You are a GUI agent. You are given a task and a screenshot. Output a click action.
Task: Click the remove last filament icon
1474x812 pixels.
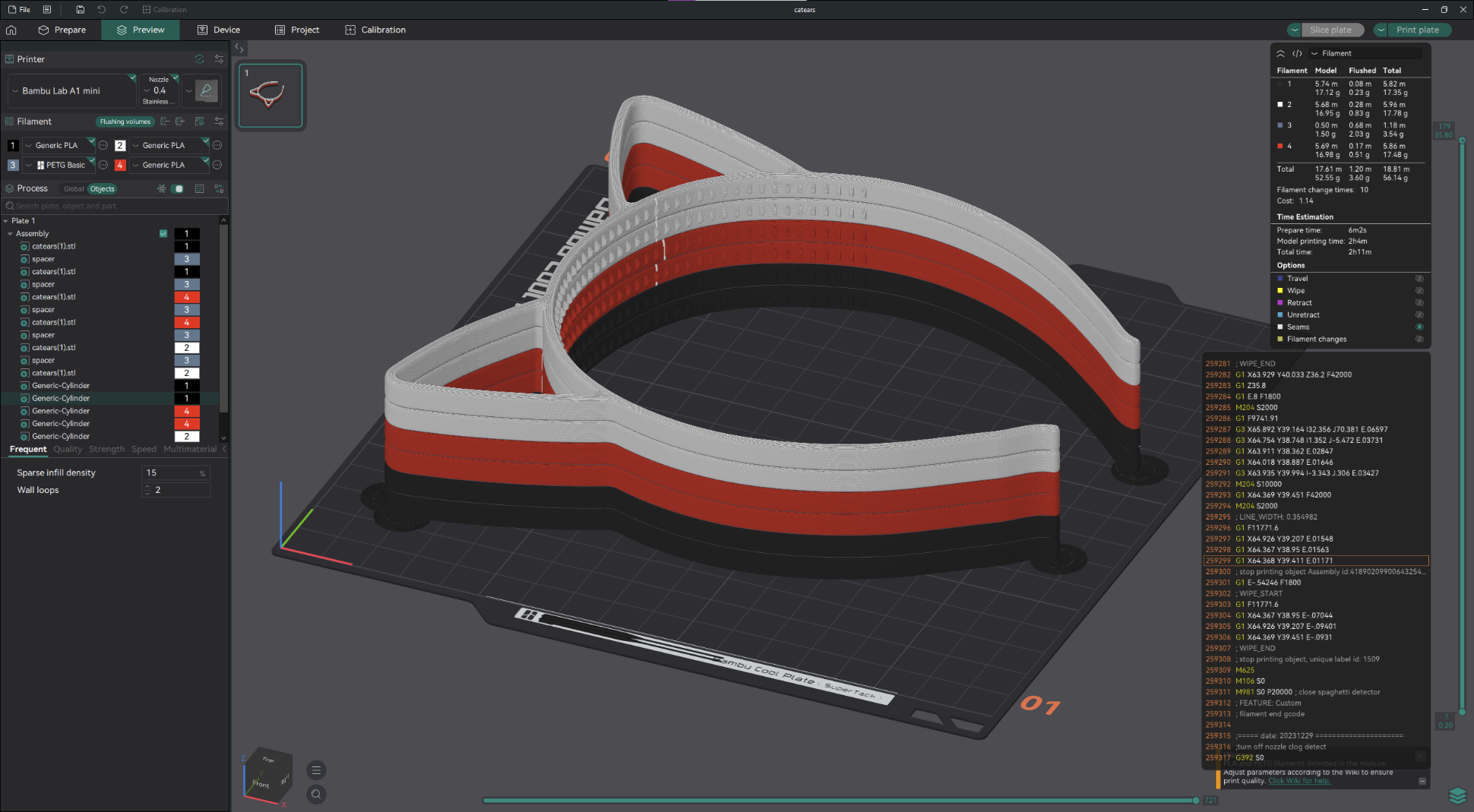click(x=165, y=122)
